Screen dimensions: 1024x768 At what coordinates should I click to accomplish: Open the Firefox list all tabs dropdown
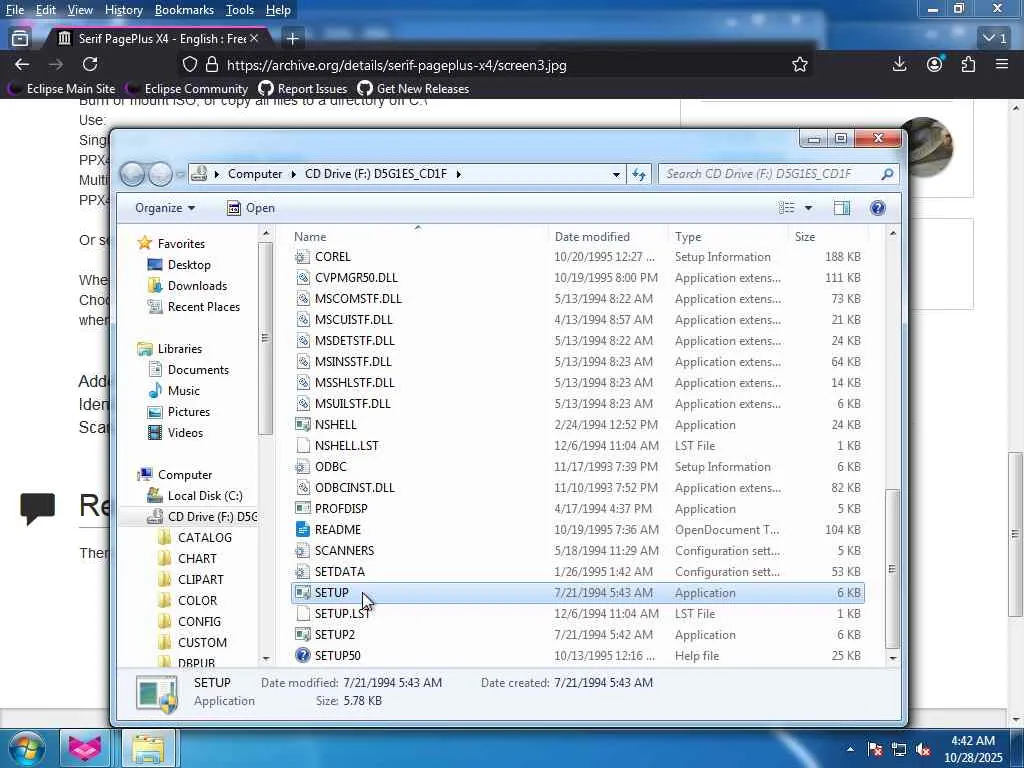(x=995, y=39)
